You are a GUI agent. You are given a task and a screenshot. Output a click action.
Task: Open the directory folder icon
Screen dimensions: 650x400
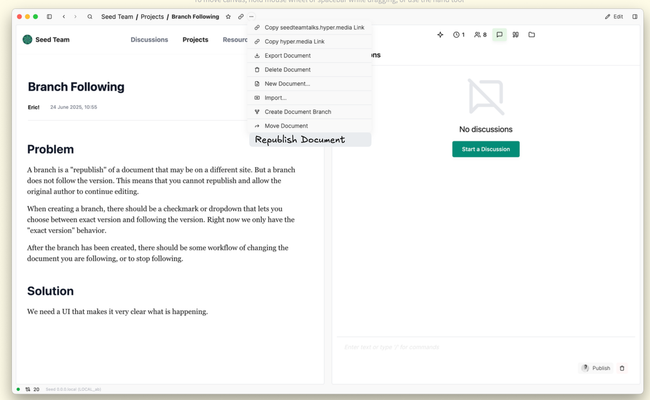(x=532, y=35)
